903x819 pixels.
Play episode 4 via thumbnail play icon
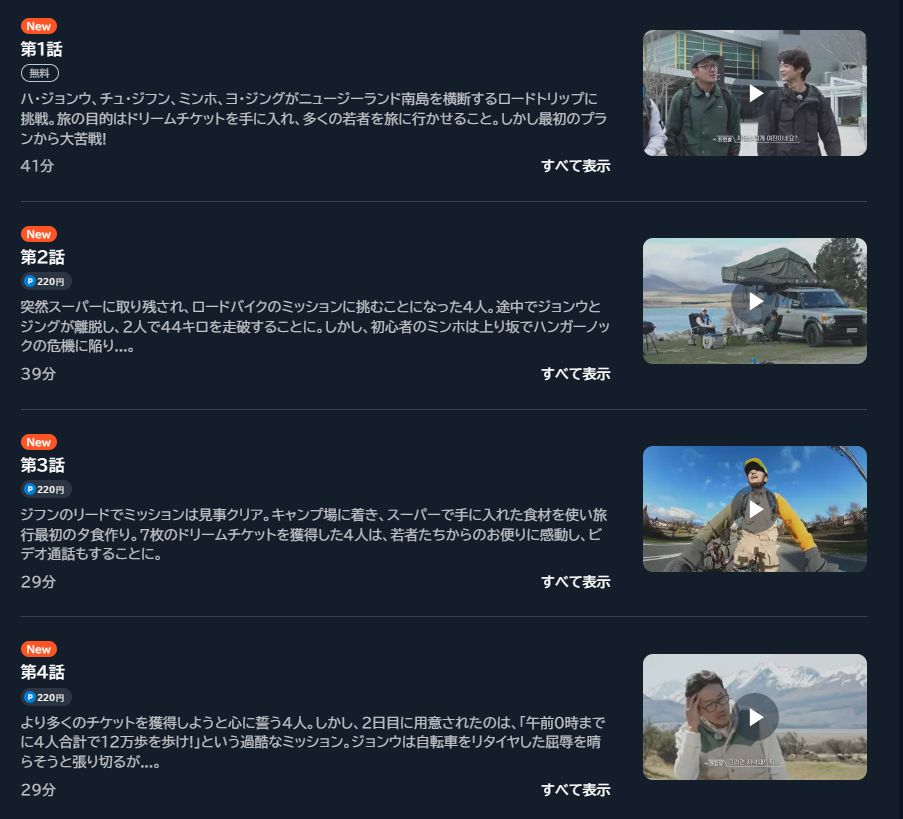click(755, 717)
